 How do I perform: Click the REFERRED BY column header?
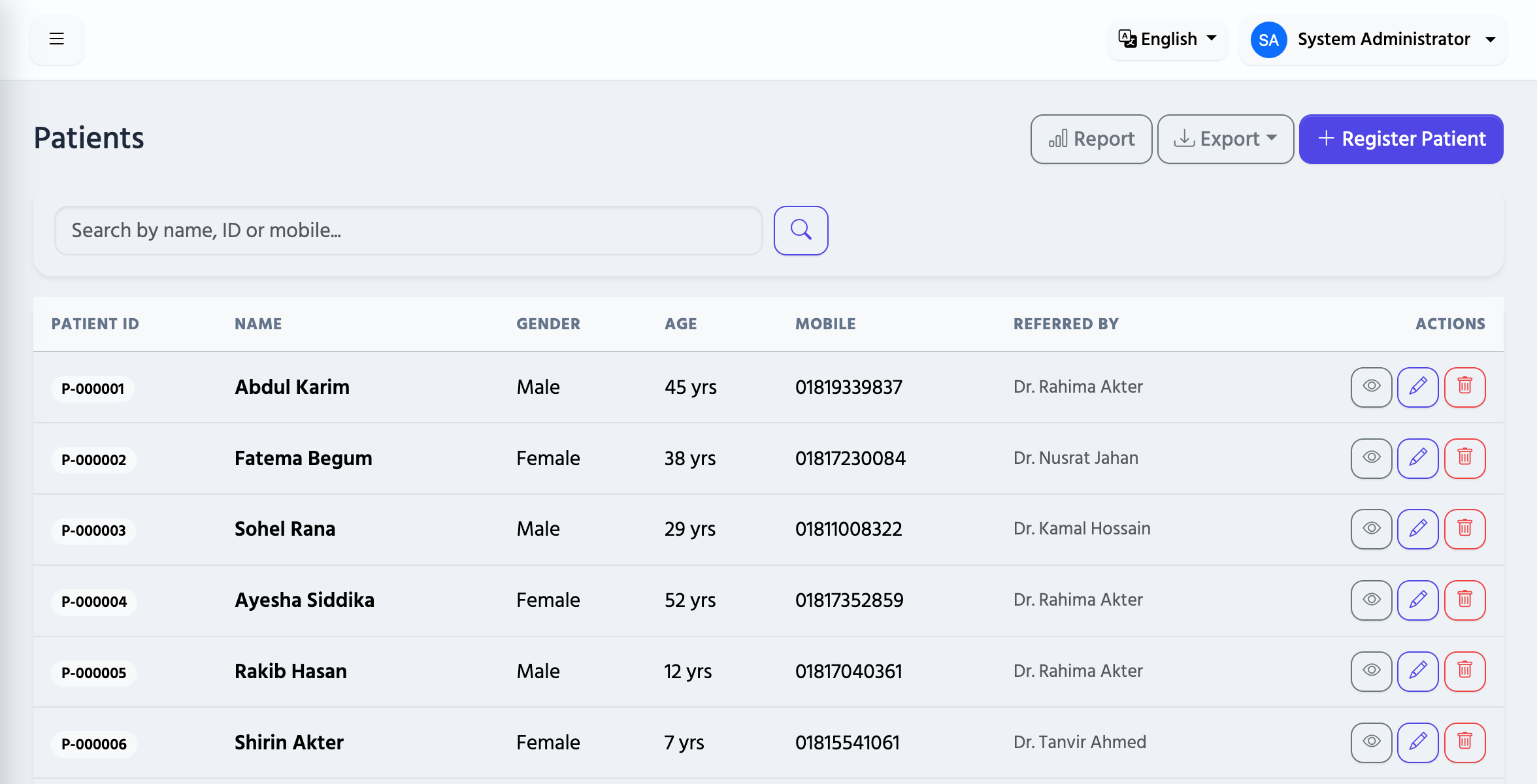pos(1066,324)
